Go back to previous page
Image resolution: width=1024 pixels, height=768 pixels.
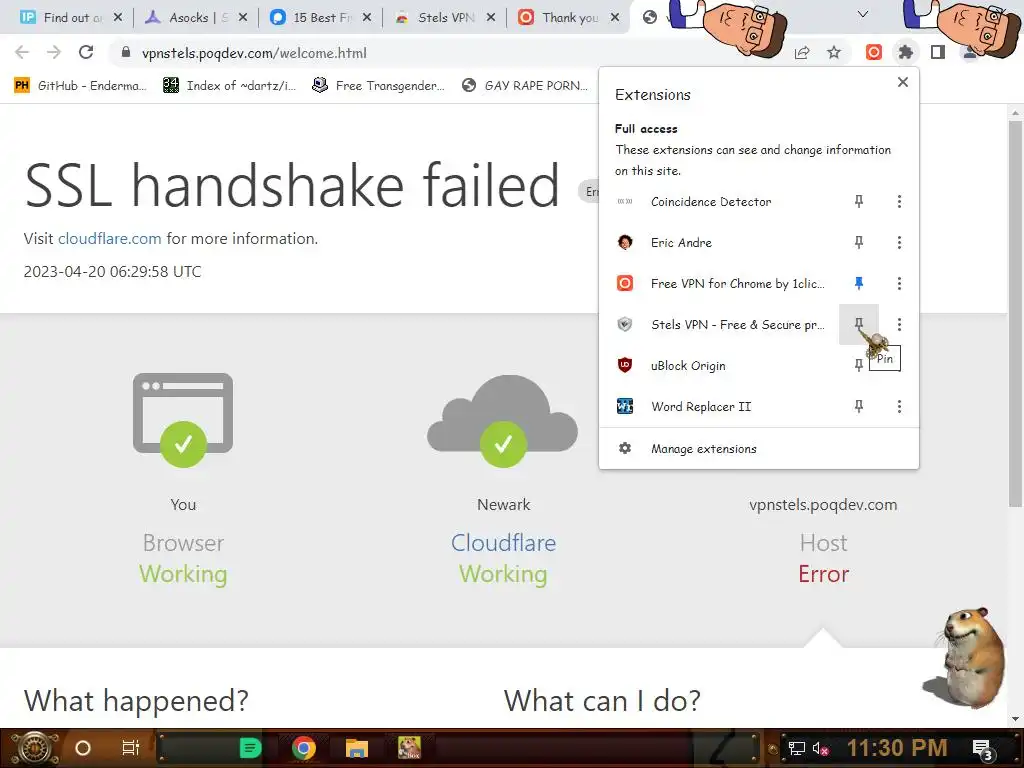[22, 52]
